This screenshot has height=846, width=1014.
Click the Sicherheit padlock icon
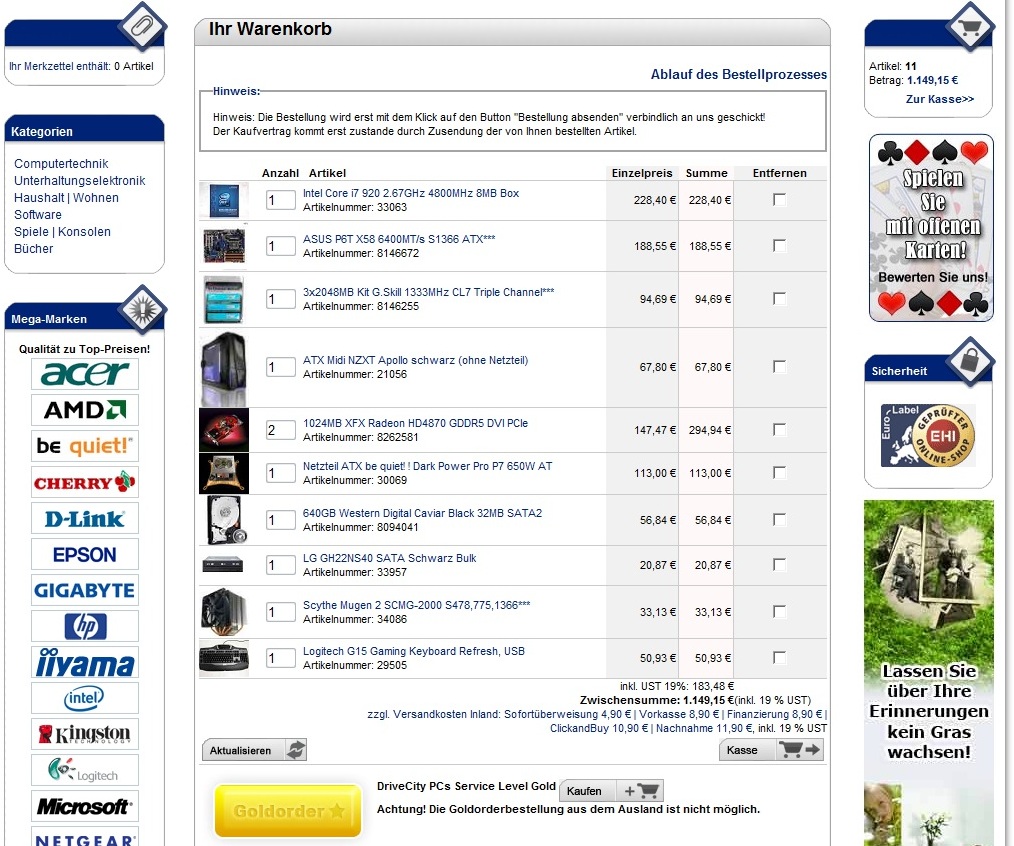coord(969,361)
